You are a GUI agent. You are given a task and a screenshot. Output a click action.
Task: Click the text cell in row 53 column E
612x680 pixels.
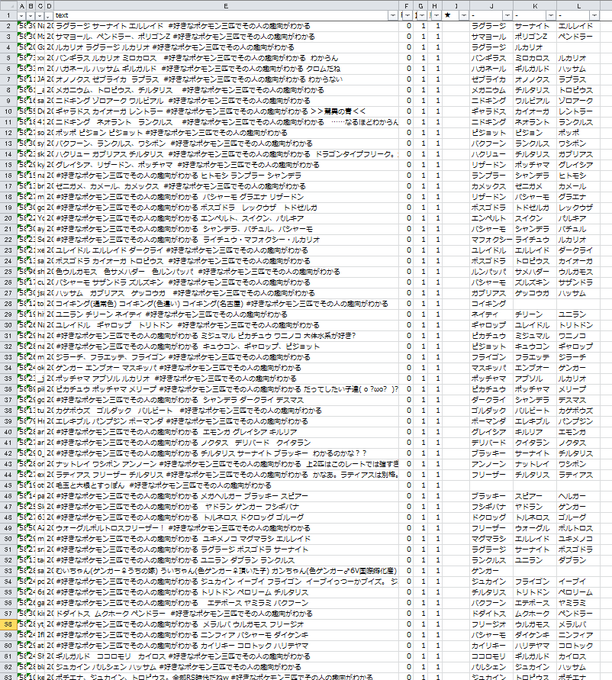226,571
